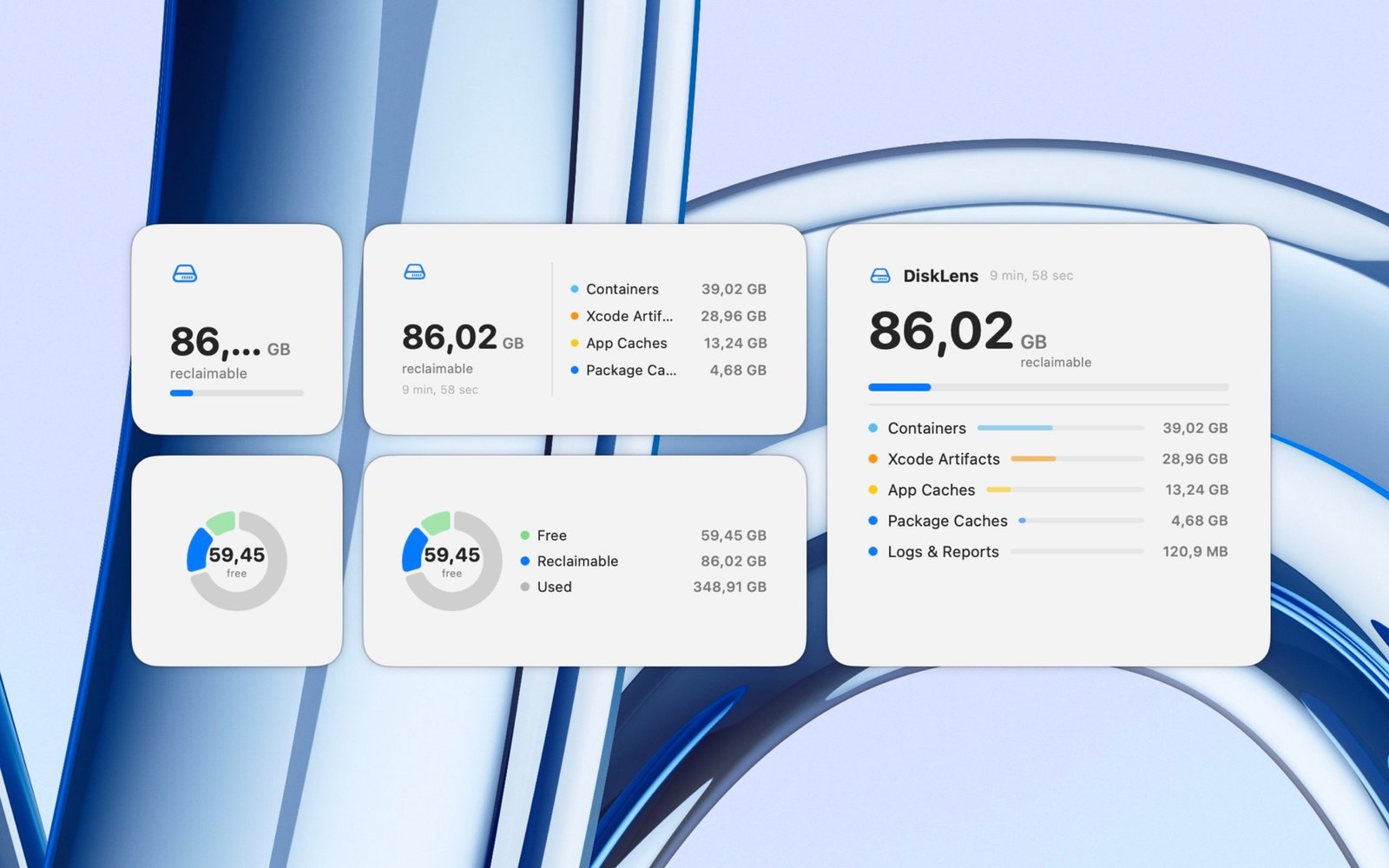Click the drive icon in medium reclaimable widget

coord(415,273)
